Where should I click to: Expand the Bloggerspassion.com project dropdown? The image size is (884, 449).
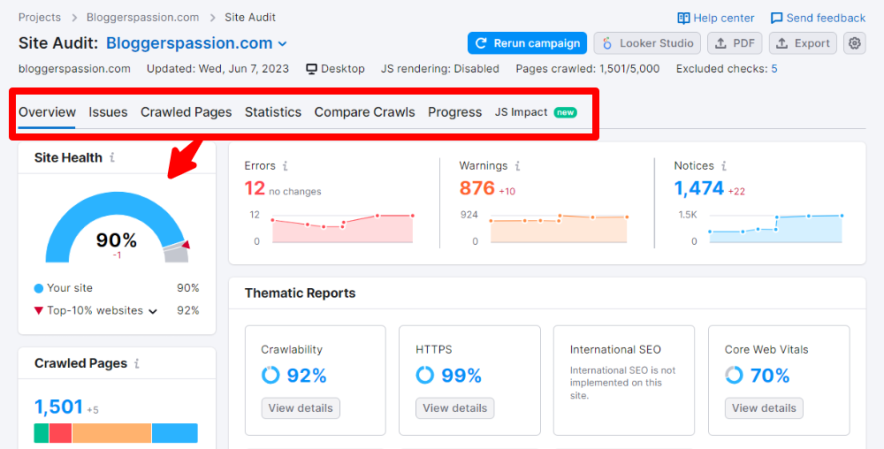click(282, 43)
